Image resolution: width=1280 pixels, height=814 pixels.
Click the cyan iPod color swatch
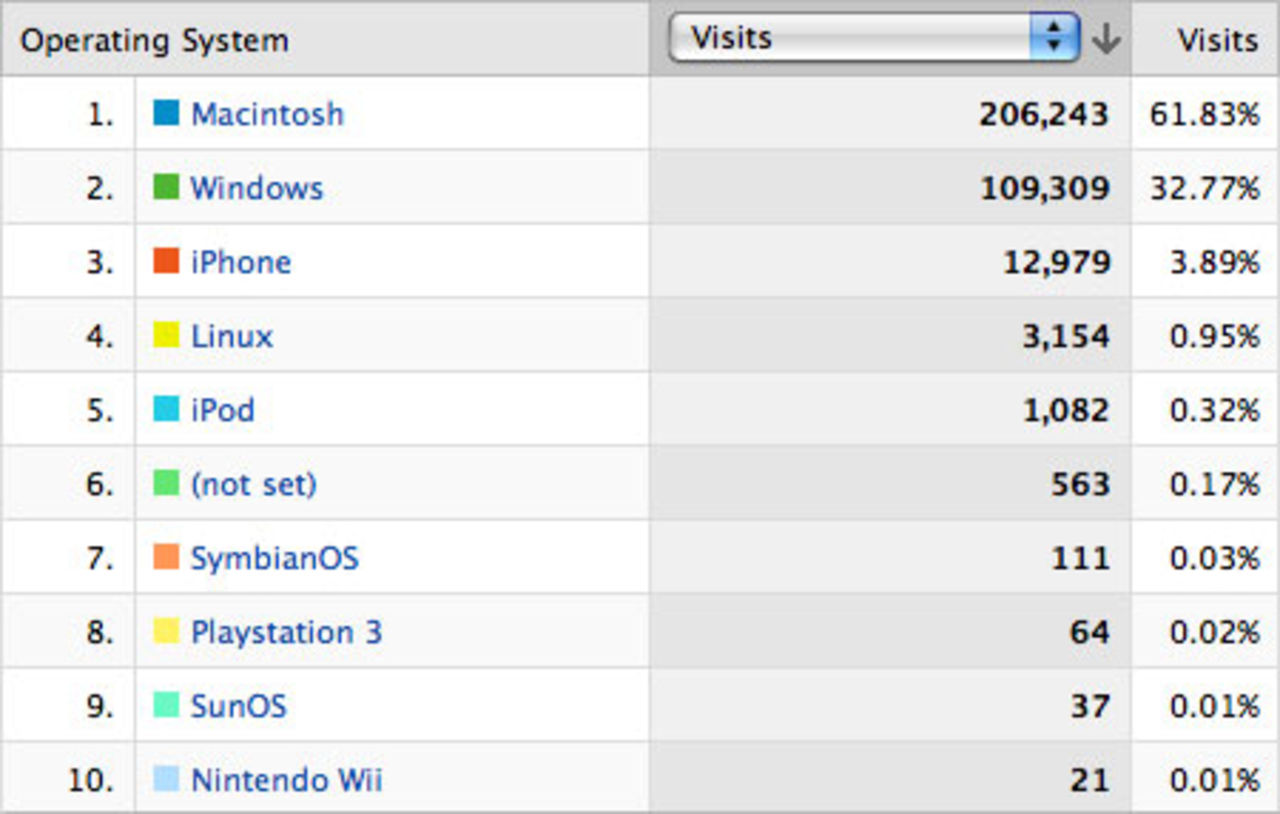tap(166, 409)
